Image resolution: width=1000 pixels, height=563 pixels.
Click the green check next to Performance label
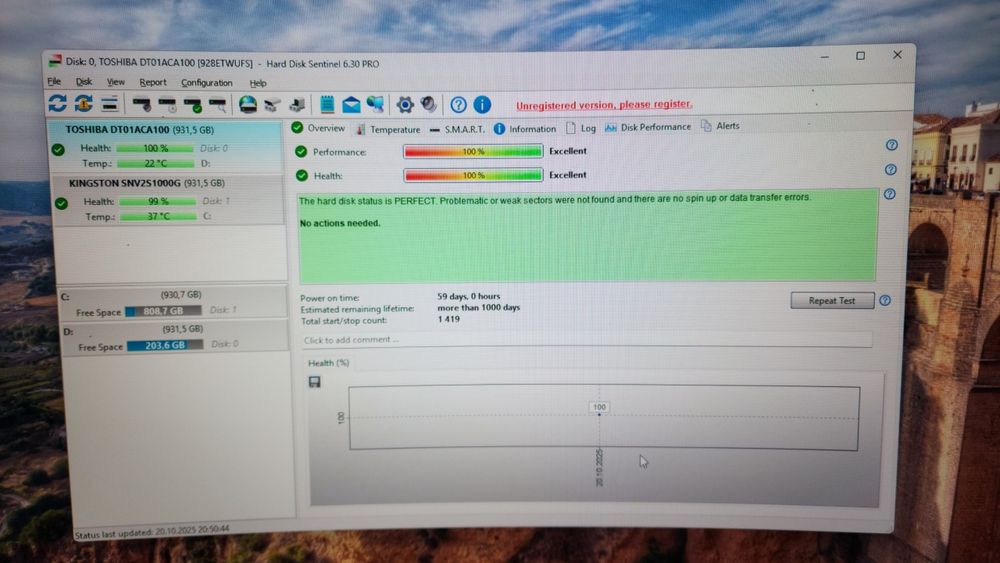[301, 152]
